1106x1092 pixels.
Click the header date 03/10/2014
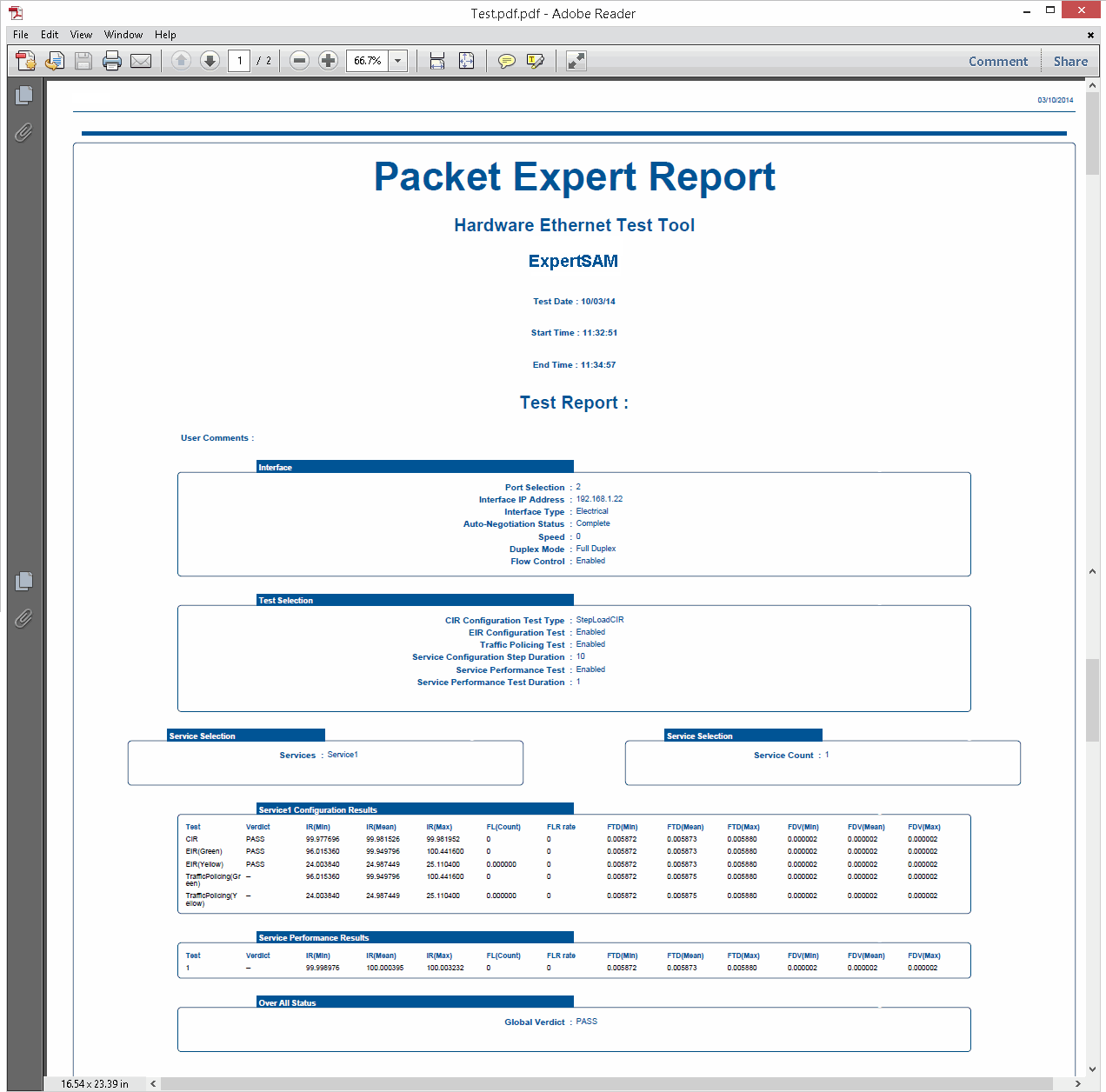click(x=1056, y=100)
